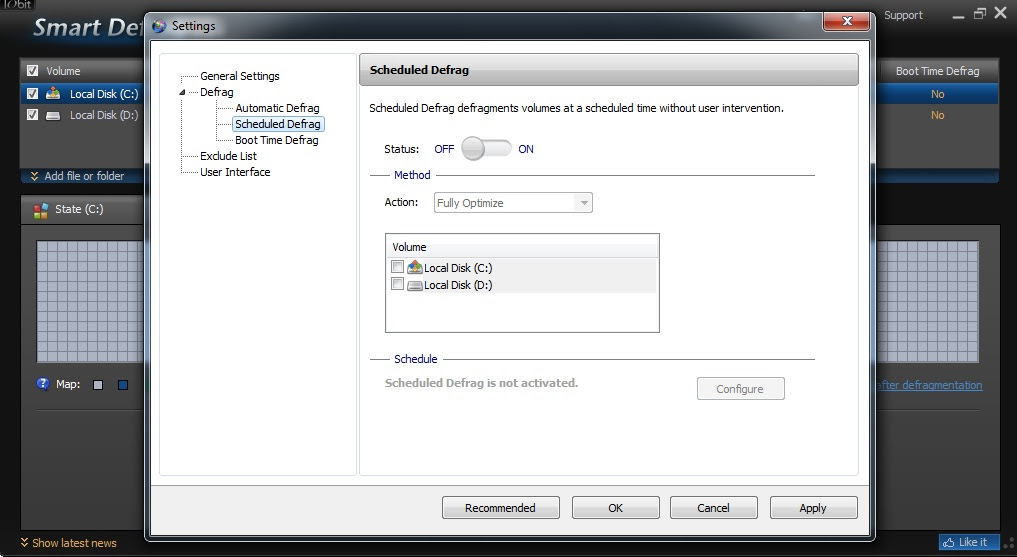Minimize the Smart Defrag main window
The width and height of the screenshot is (1017, 557).
(958, 16)
